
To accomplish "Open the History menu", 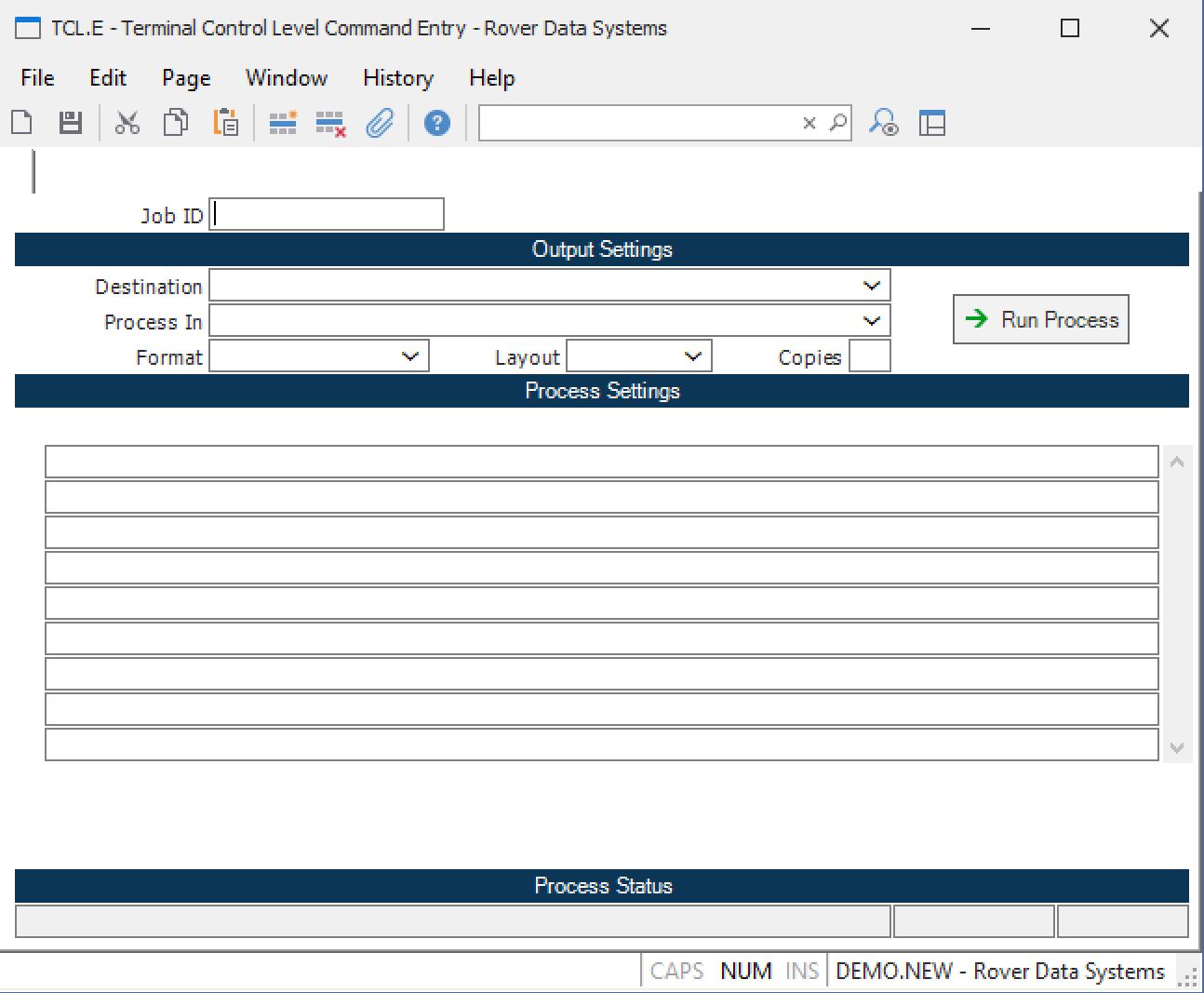I will pos(397,78).
